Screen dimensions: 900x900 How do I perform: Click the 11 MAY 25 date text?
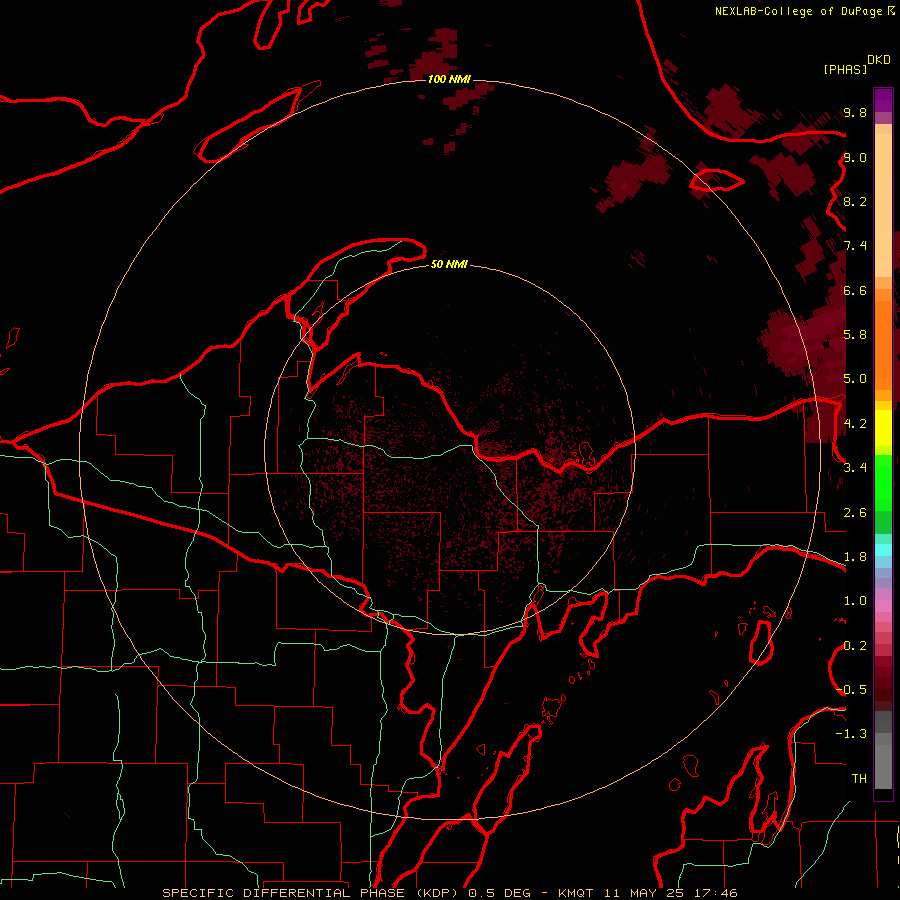[645, 893]
